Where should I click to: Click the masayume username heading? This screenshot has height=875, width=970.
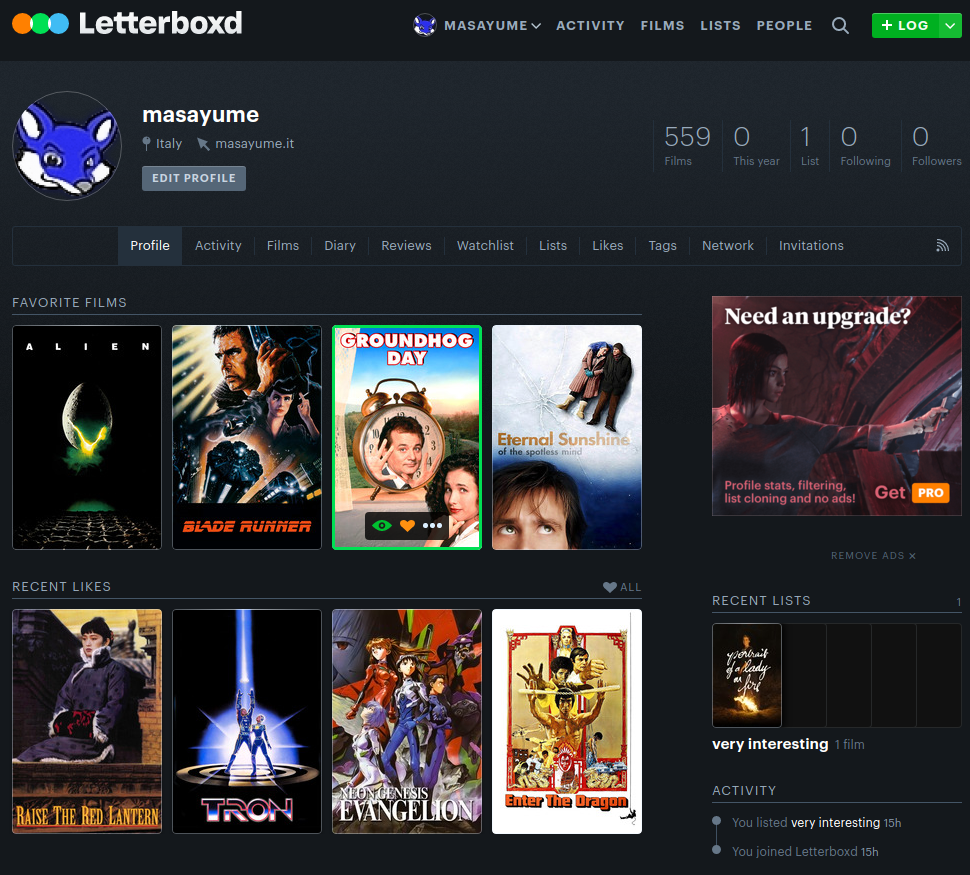(200, 114)
